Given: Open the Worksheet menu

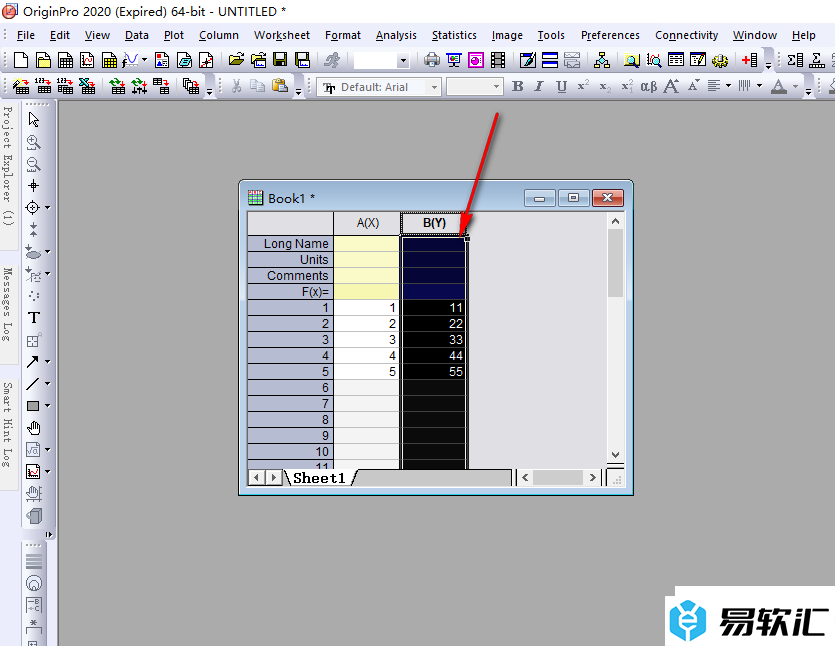Looking at the screenshot, I should tap(282, 35).
